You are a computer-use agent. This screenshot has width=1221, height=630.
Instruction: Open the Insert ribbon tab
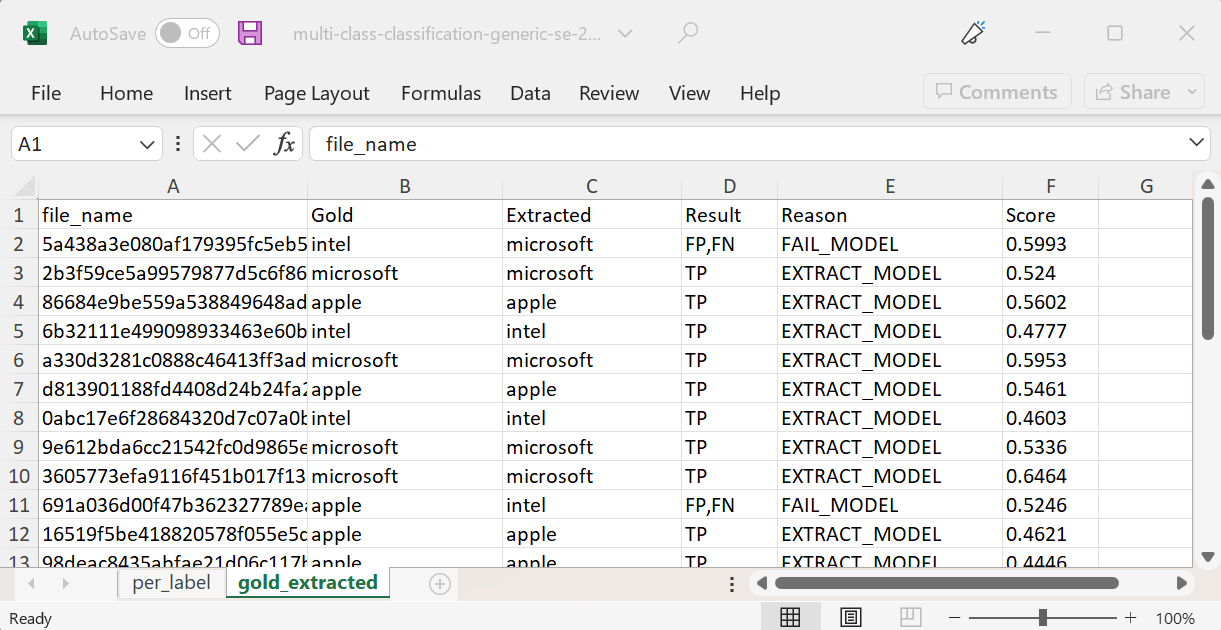pos(208,93)
